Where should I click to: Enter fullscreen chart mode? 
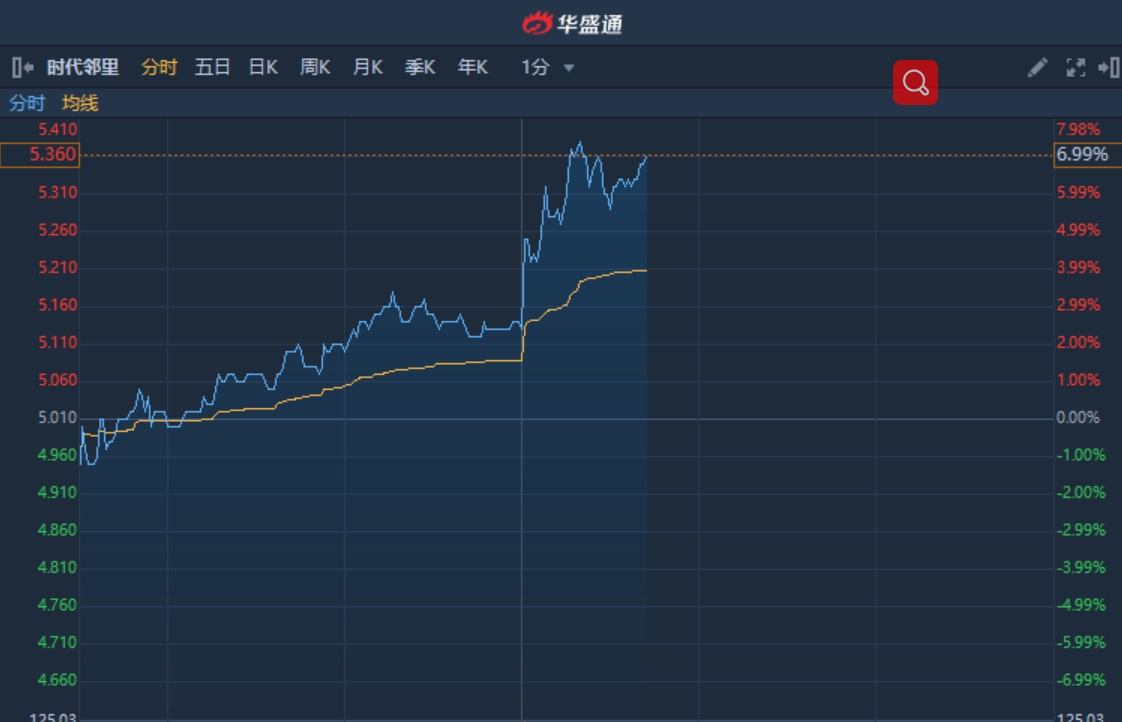(x=1075, y=67)
